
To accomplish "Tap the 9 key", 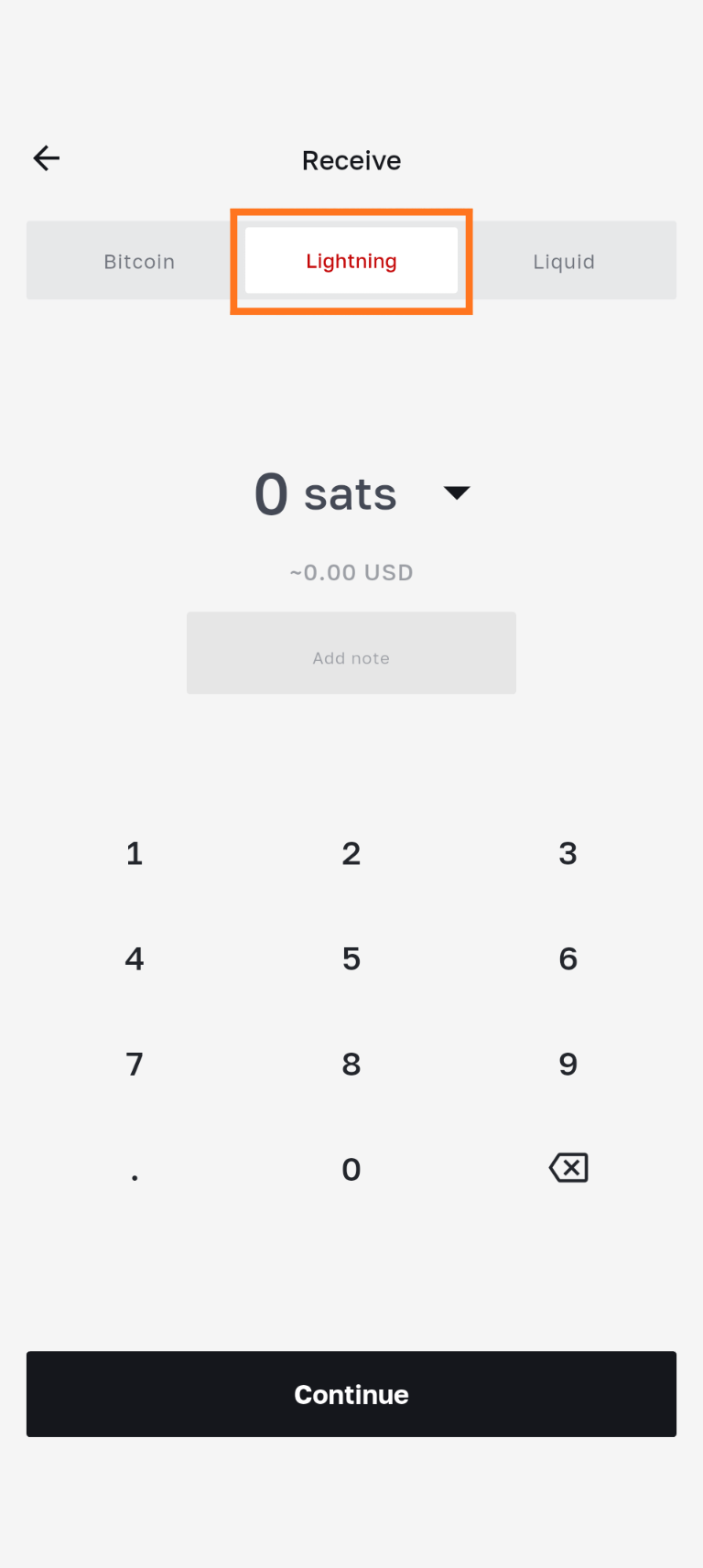I will coord(568,1065).
